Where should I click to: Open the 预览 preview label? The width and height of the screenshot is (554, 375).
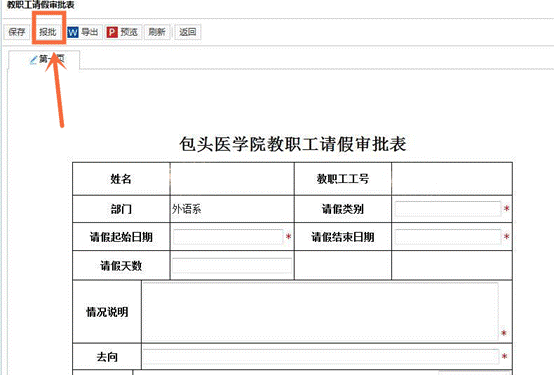[x=129, y=32]
